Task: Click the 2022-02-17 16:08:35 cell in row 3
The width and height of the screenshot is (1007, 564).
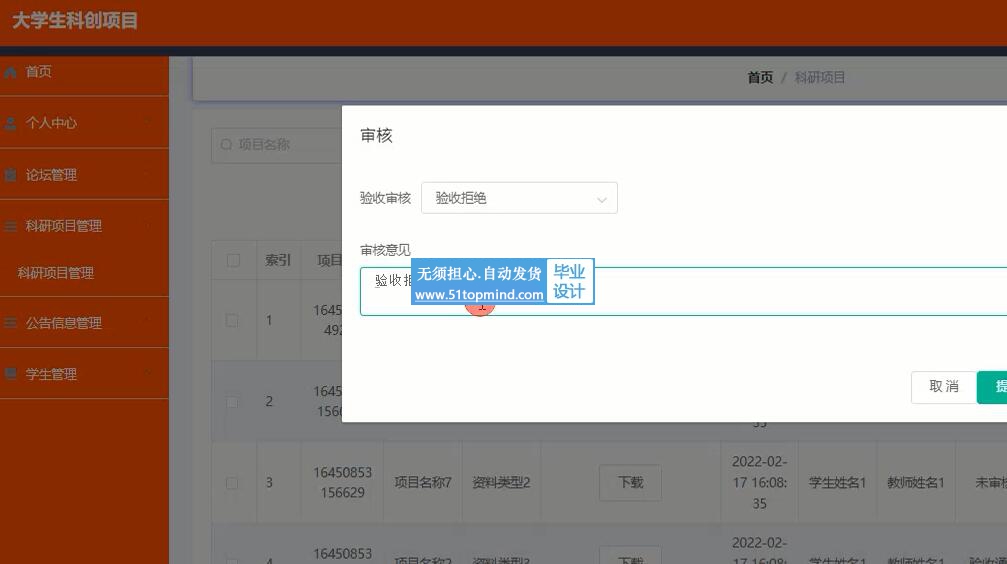Action: tap(760, 482)
